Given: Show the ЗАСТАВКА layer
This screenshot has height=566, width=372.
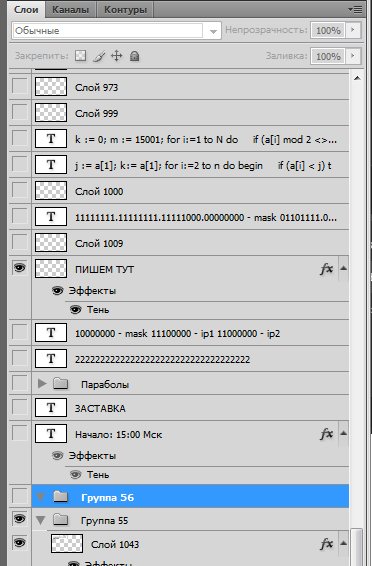Looking at the screenshot, I should pos(19,408).
